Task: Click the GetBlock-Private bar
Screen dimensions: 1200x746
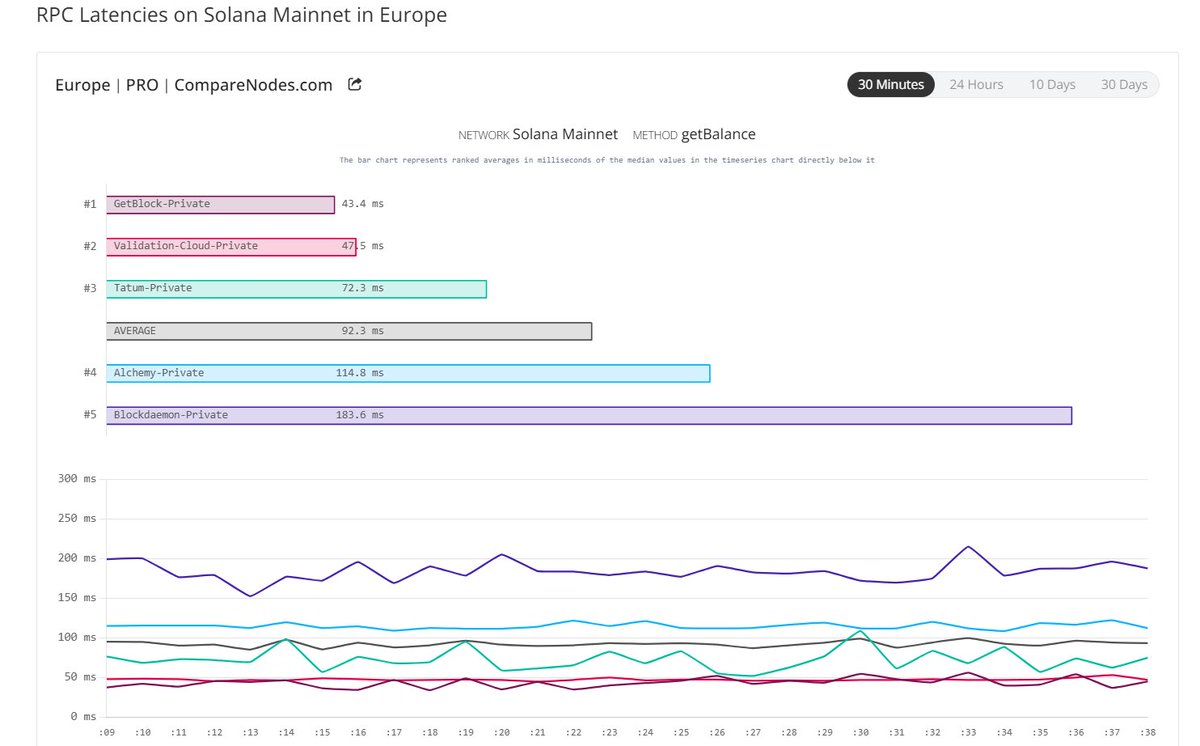Action: point(220,204)
